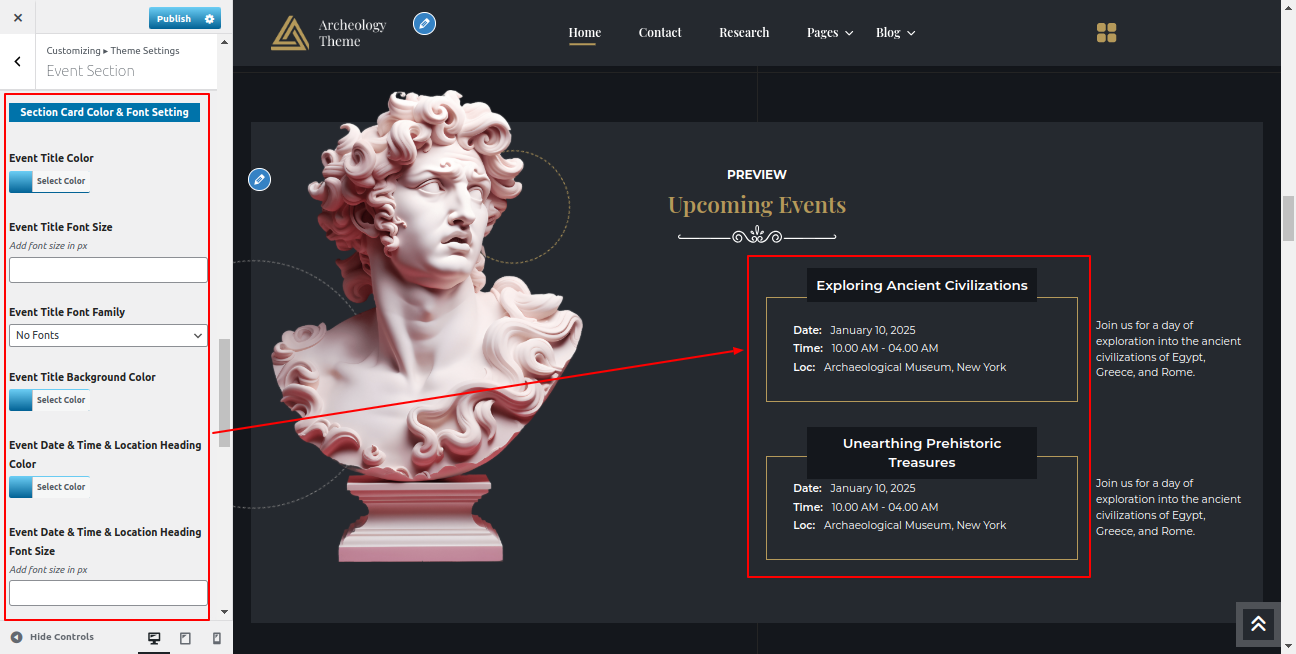
Task: Open publish settings gear icon
Action: coord(209,19)
